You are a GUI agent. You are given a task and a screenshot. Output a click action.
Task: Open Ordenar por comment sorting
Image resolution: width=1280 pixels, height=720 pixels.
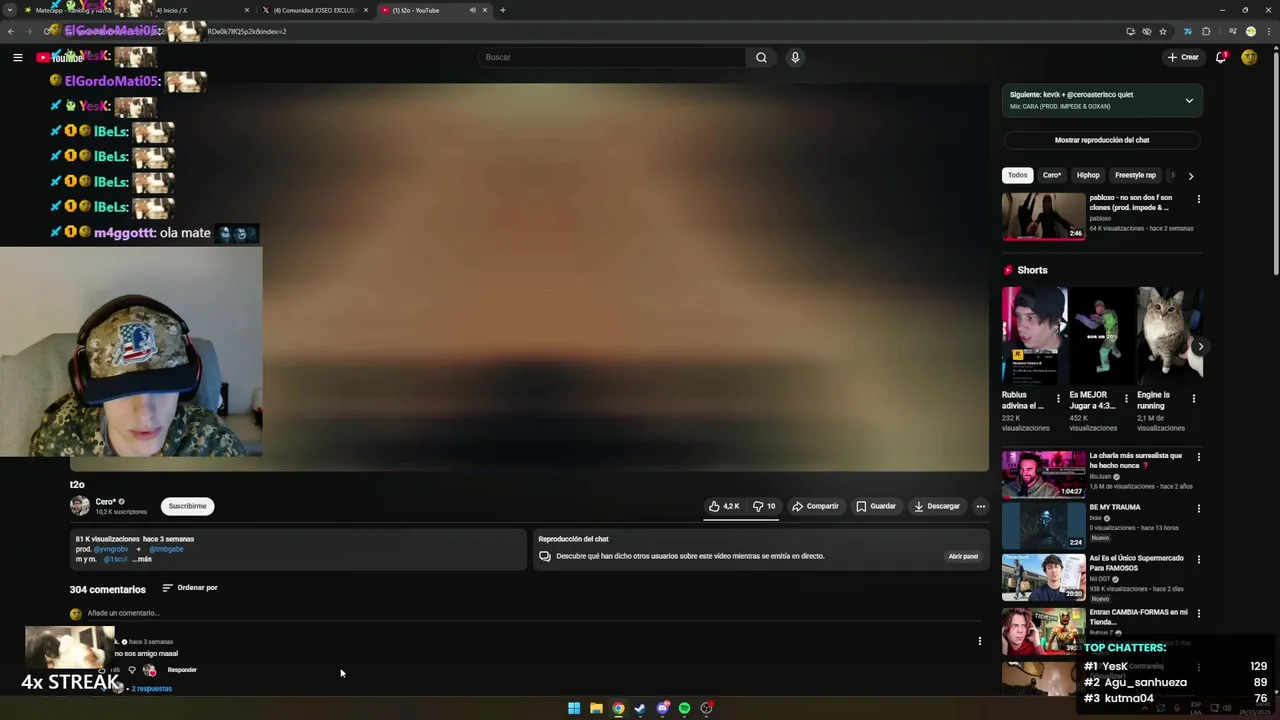coord(190,588)
